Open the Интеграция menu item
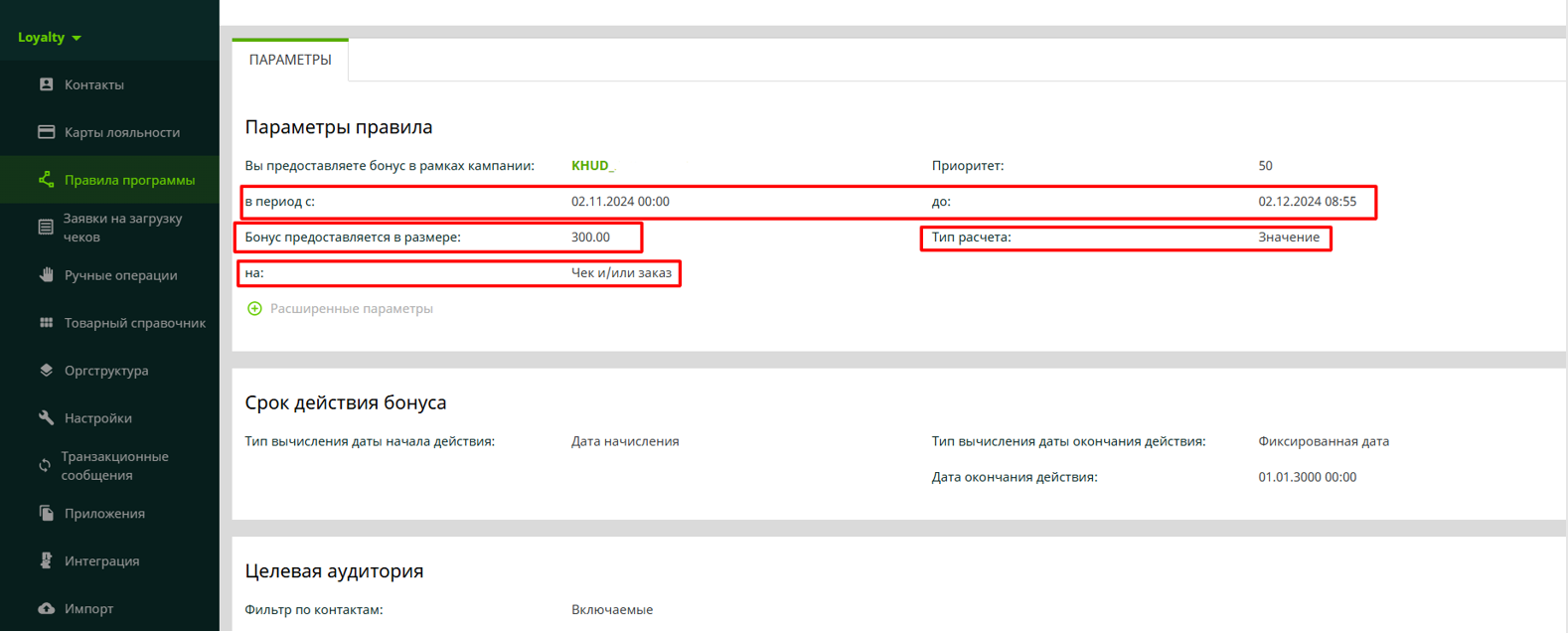 [x=101, y=561]
